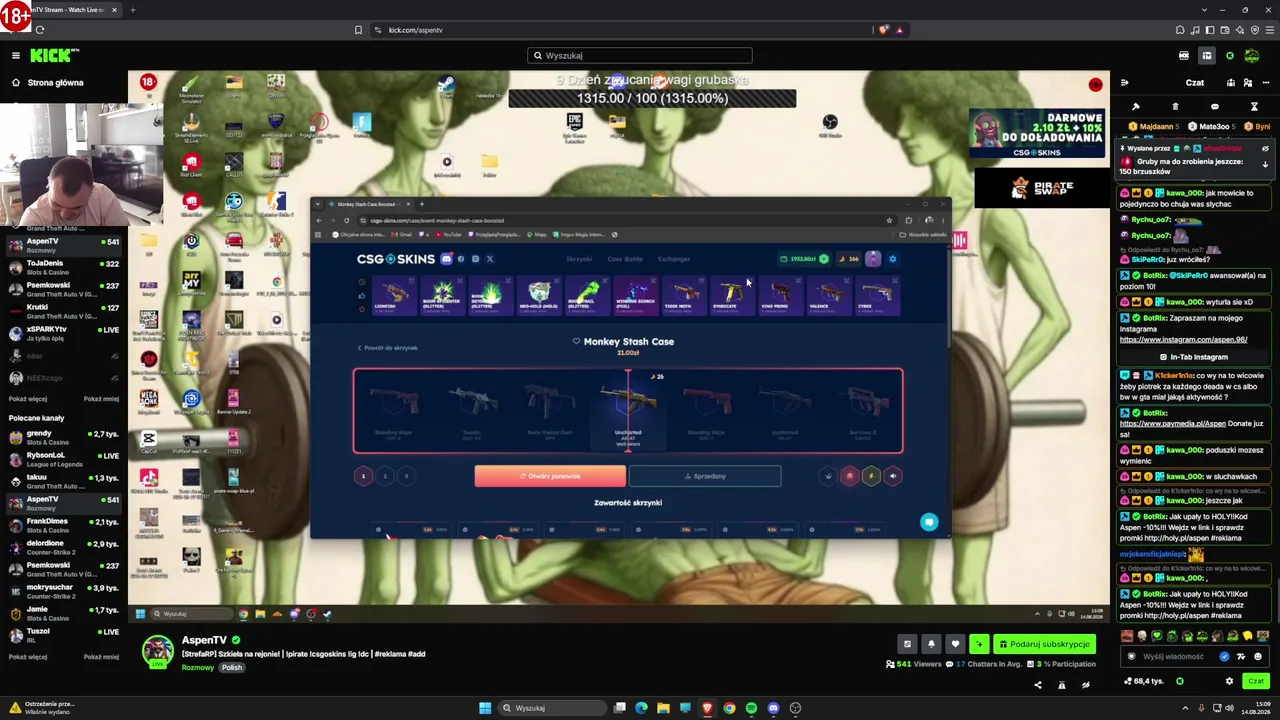Open chat more options ellipsis
This screenshot has width=1280, height=720.
1267,83
